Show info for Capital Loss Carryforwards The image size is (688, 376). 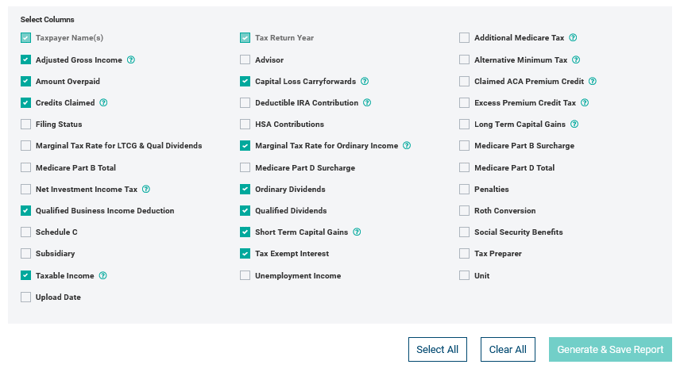point(365,81)
